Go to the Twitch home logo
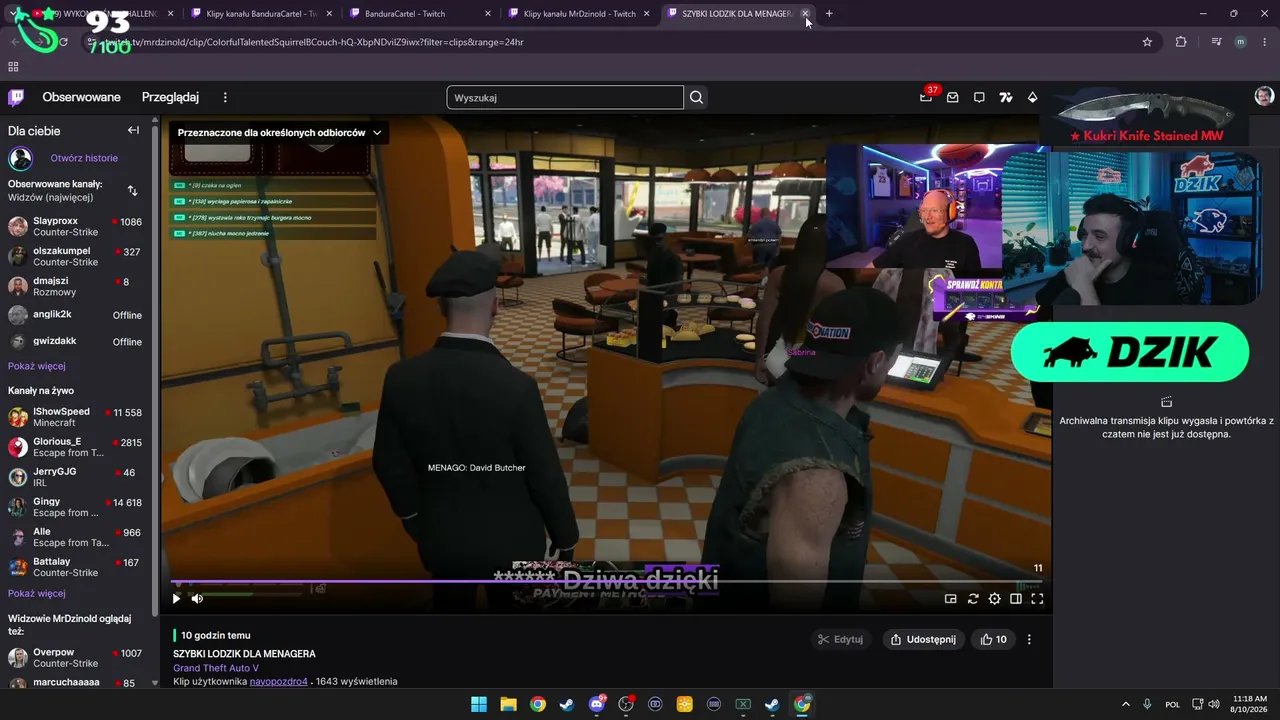Image resolution: width=1280 pixels, height=720 pixels. point(16,97)
